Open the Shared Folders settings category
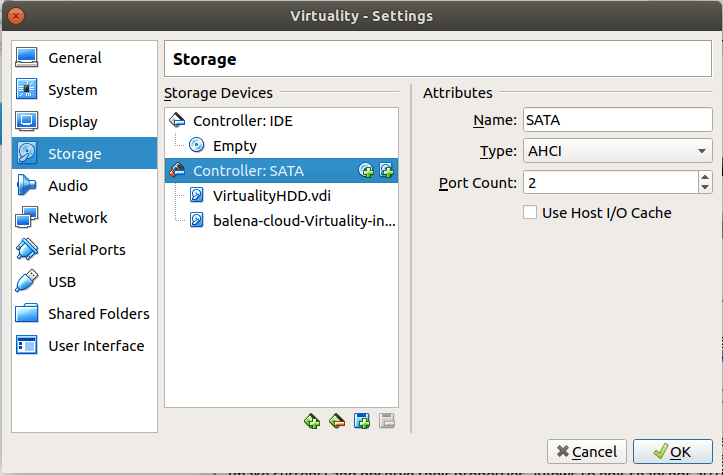Image resolution: width=723 pixels, height=475 pixels. click(x=84, y=314)
